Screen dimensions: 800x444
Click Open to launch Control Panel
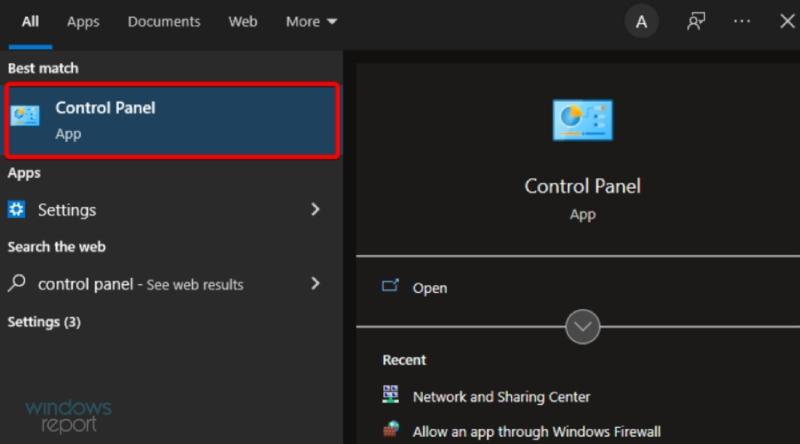tap(430, 288)
